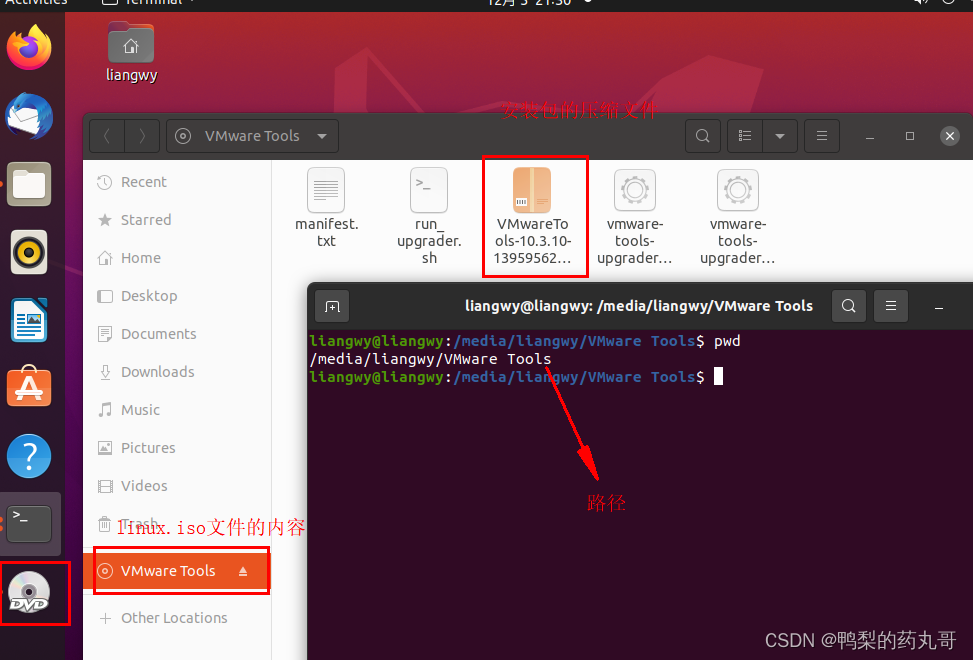Open Firefox from the dock
The image size is (973, 660).
(x=29, y=48)
